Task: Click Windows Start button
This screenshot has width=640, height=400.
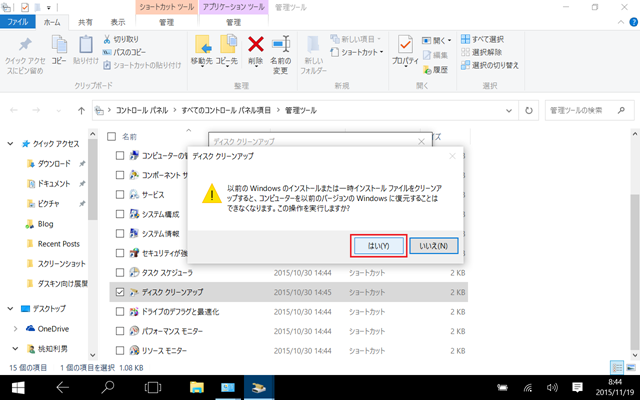Action: click(18, 388)
